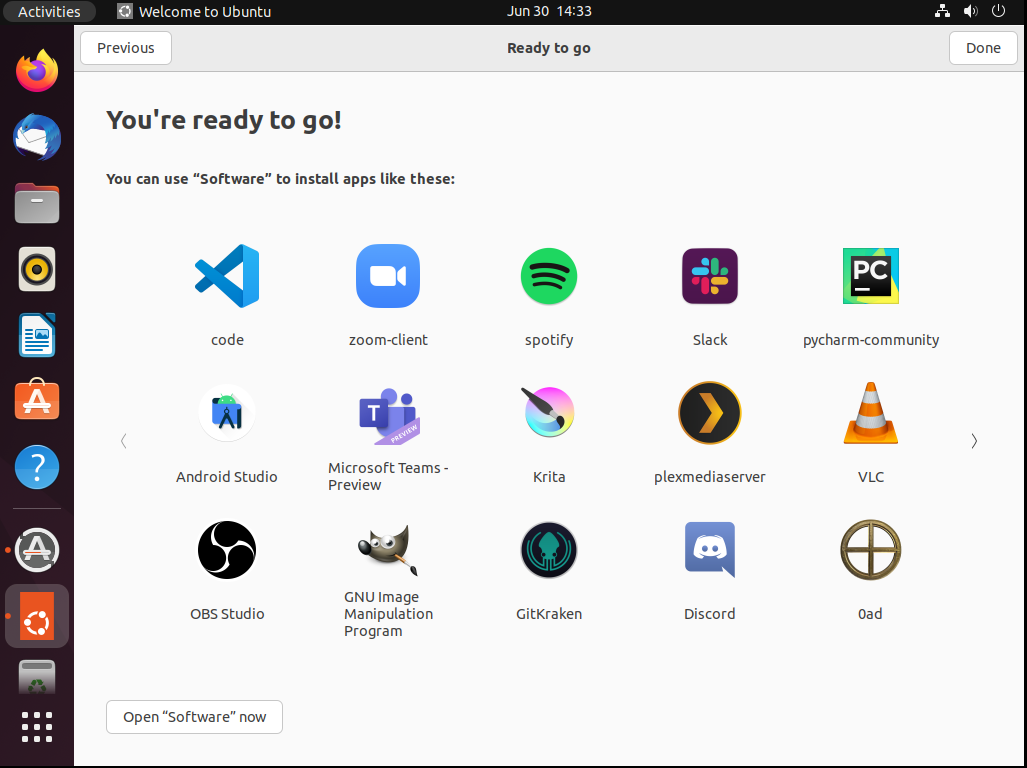Screen dimensions: 1027x768
Task: Click the pycharm-community icon
Action: (x=871, y=276)
